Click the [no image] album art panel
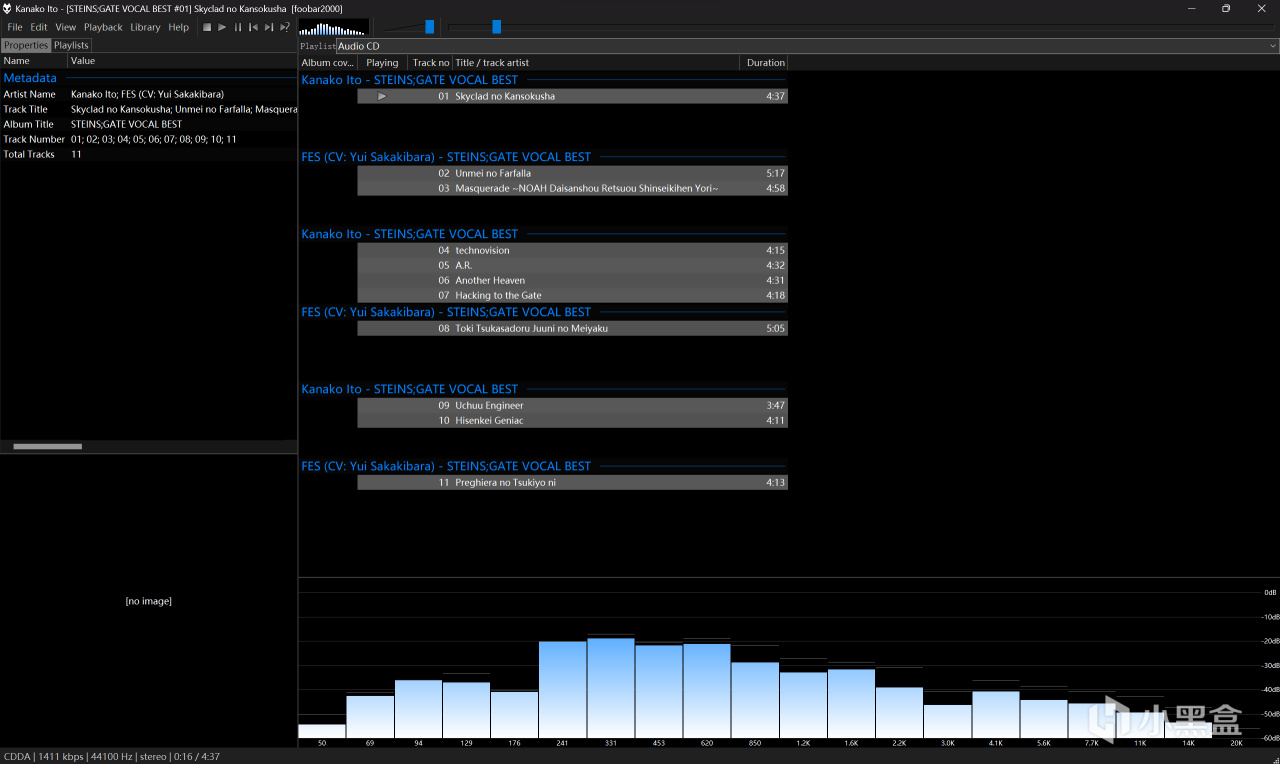 [x=148, y=601]
